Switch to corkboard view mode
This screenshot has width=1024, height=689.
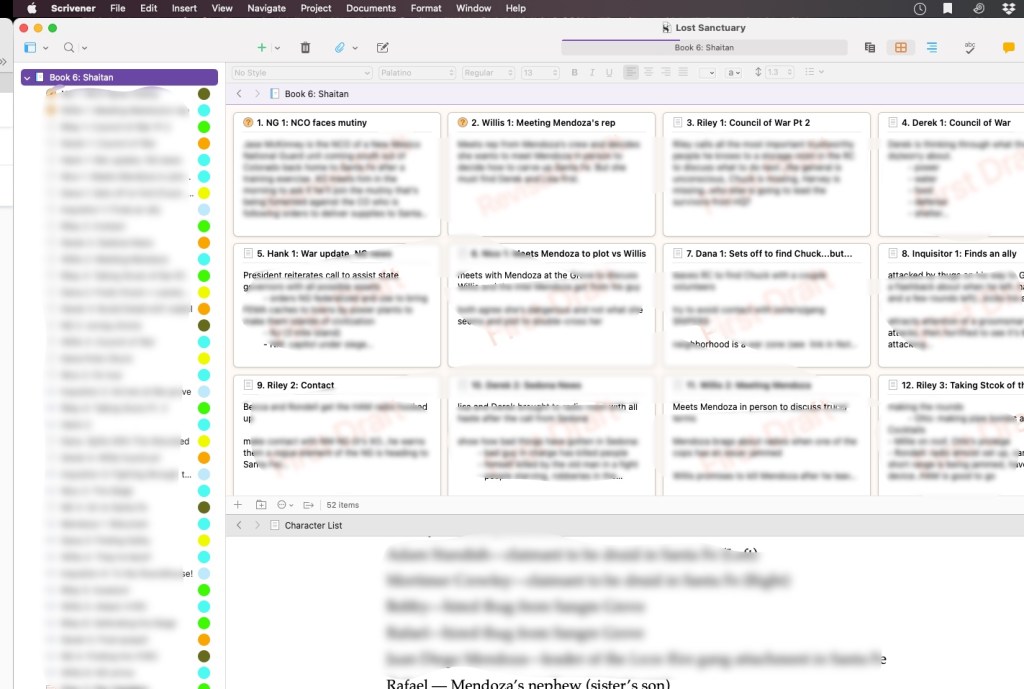901,47
